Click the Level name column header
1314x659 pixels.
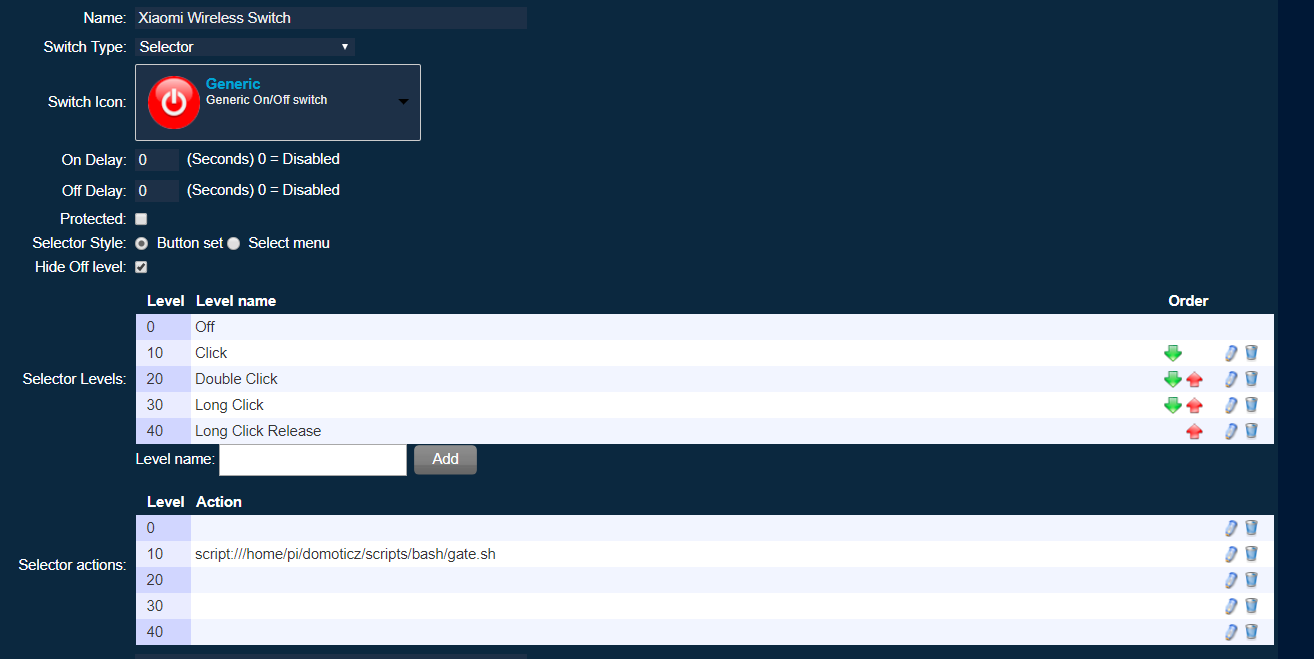pyautogui.click(x=236, y=301)
